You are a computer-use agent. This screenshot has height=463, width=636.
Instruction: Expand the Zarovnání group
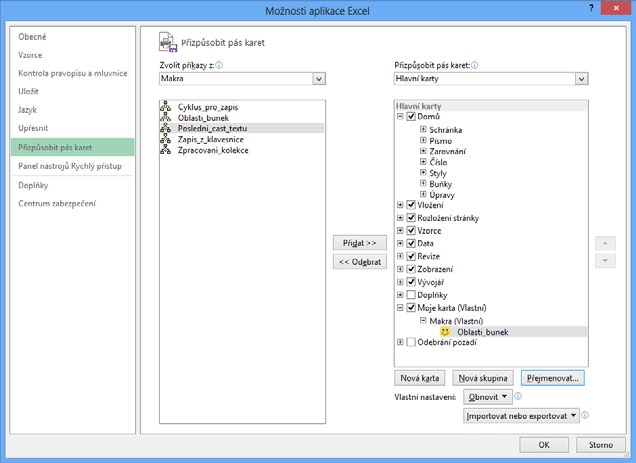(x=423, y=151)
